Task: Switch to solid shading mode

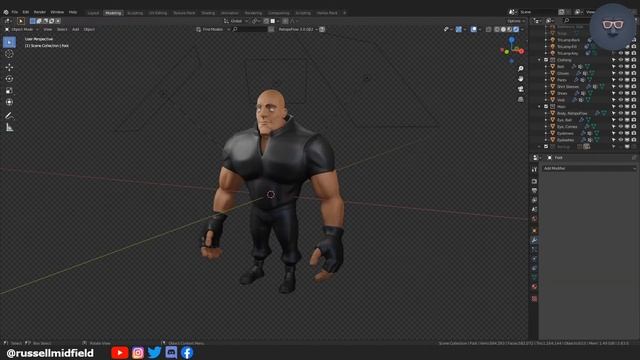Action: coord(503,29)
